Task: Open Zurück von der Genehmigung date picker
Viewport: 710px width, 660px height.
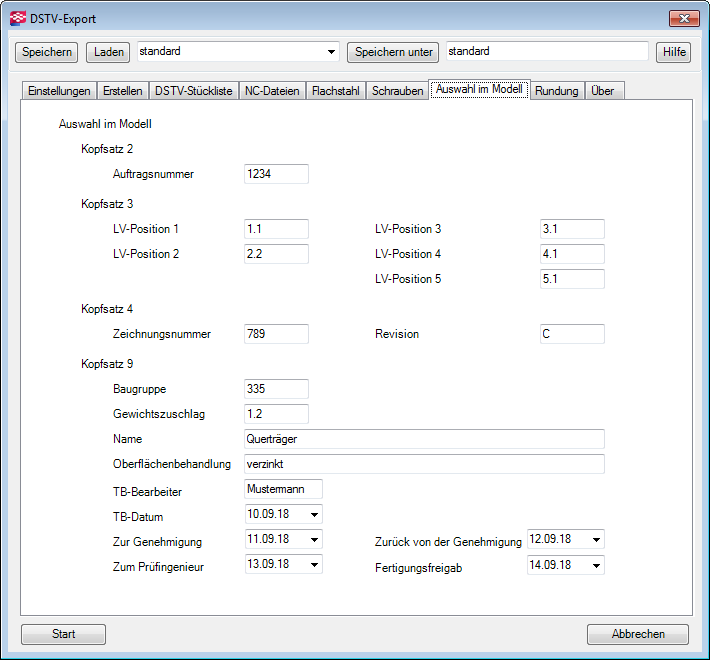Action: pyautogui.click(x=597, y=539)
